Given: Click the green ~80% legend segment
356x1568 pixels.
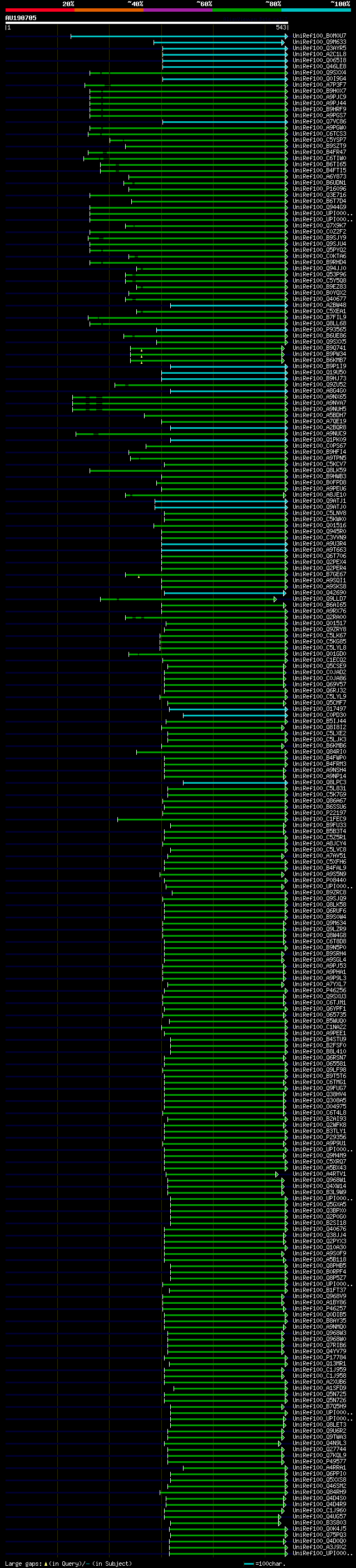Looking at the screenshot, I should (x=247, y=10).
